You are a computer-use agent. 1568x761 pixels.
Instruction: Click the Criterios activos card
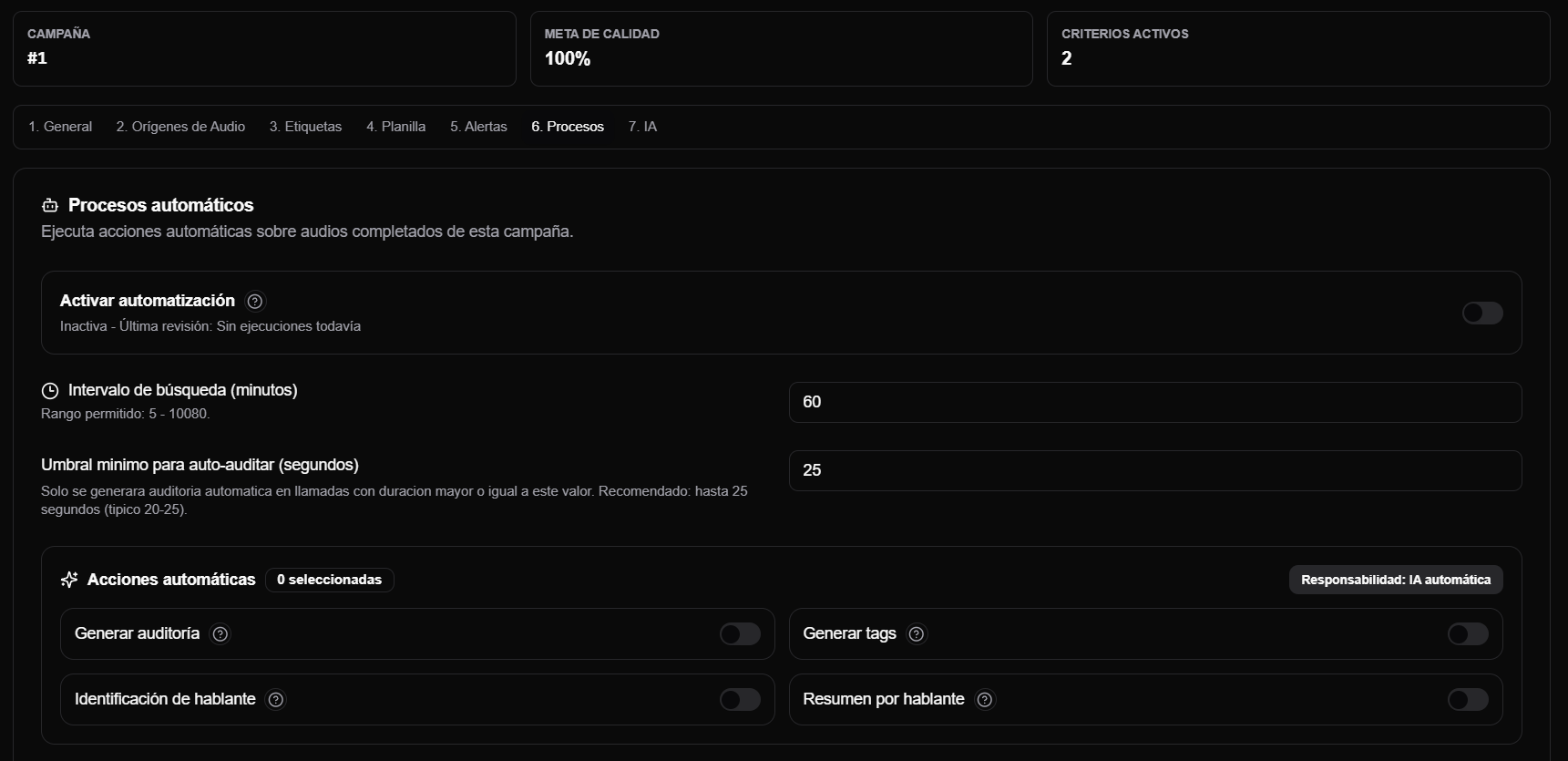1298,49
